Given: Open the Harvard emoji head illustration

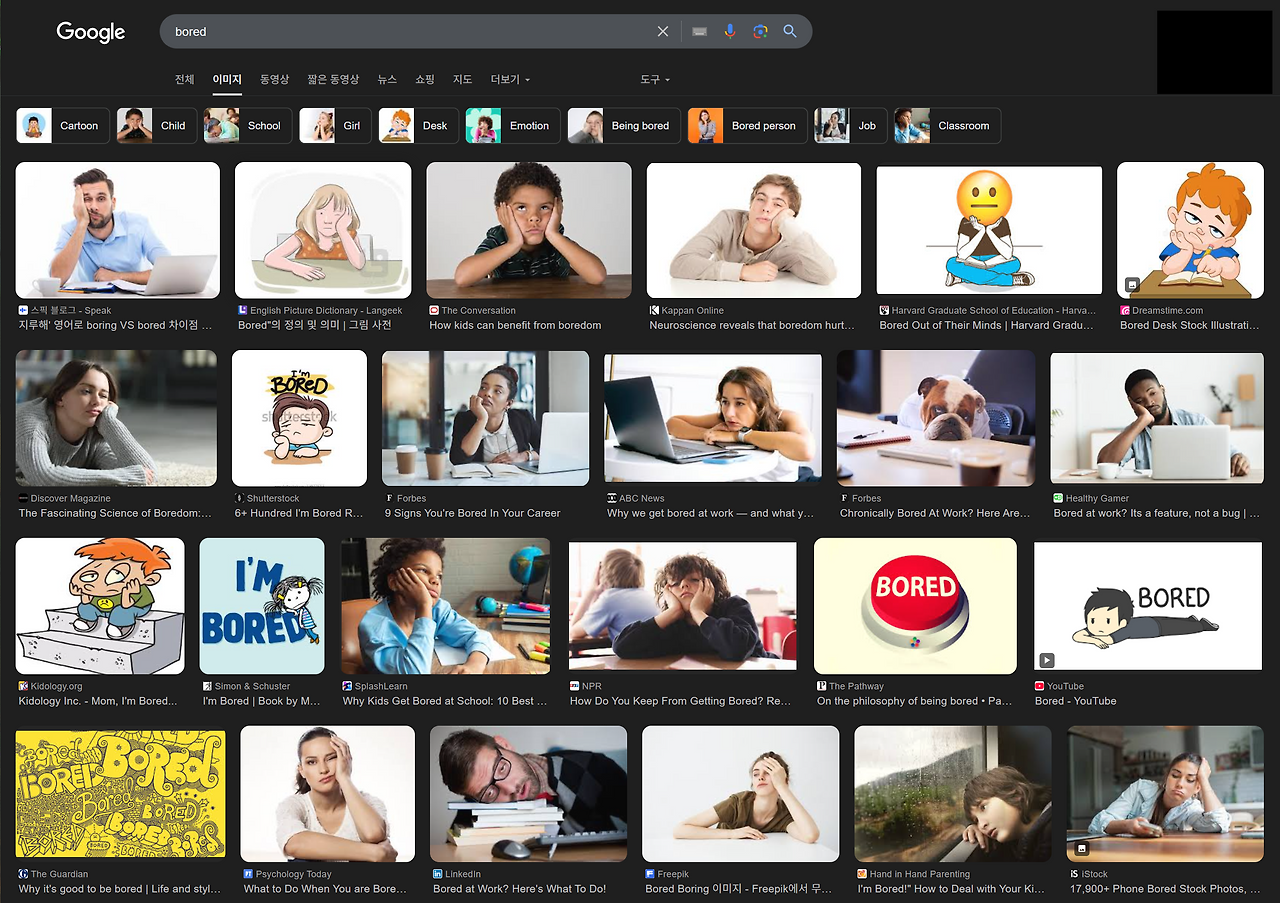Looking at the screenshot, I should click(989, 230).
